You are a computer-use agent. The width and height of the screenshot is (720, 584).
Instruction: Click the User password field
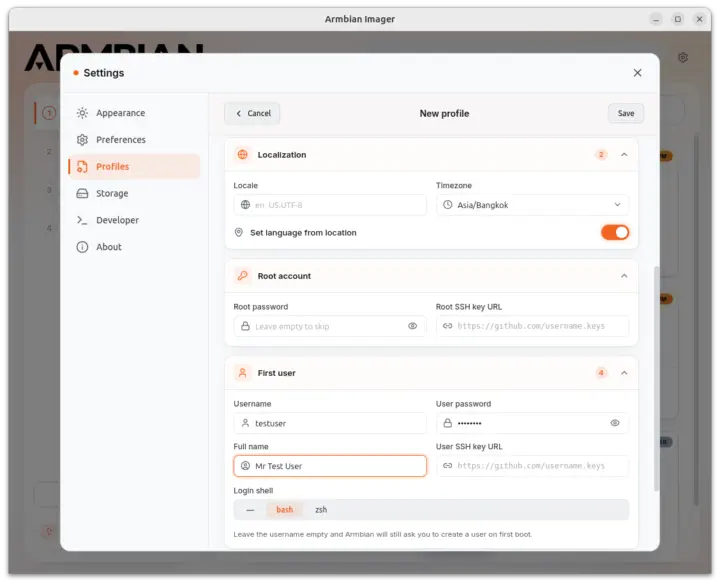[533, 423]
